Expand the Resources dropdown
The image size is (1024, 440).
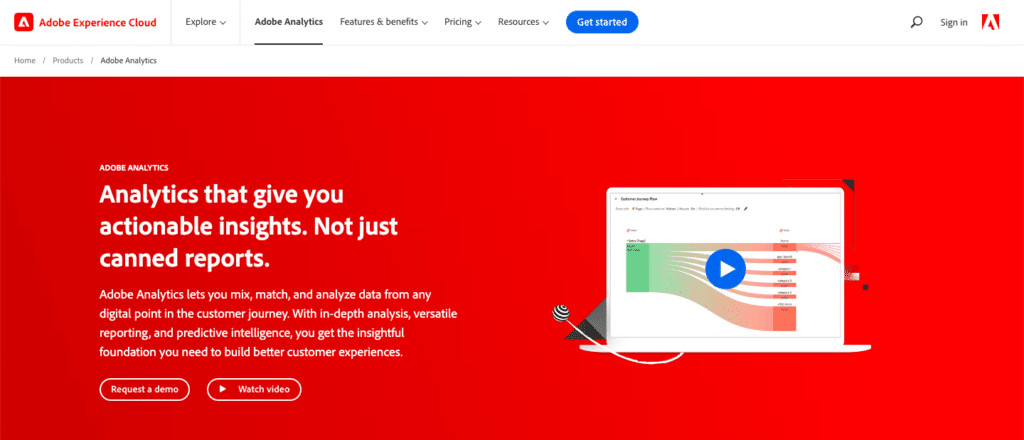coord(523,22)
